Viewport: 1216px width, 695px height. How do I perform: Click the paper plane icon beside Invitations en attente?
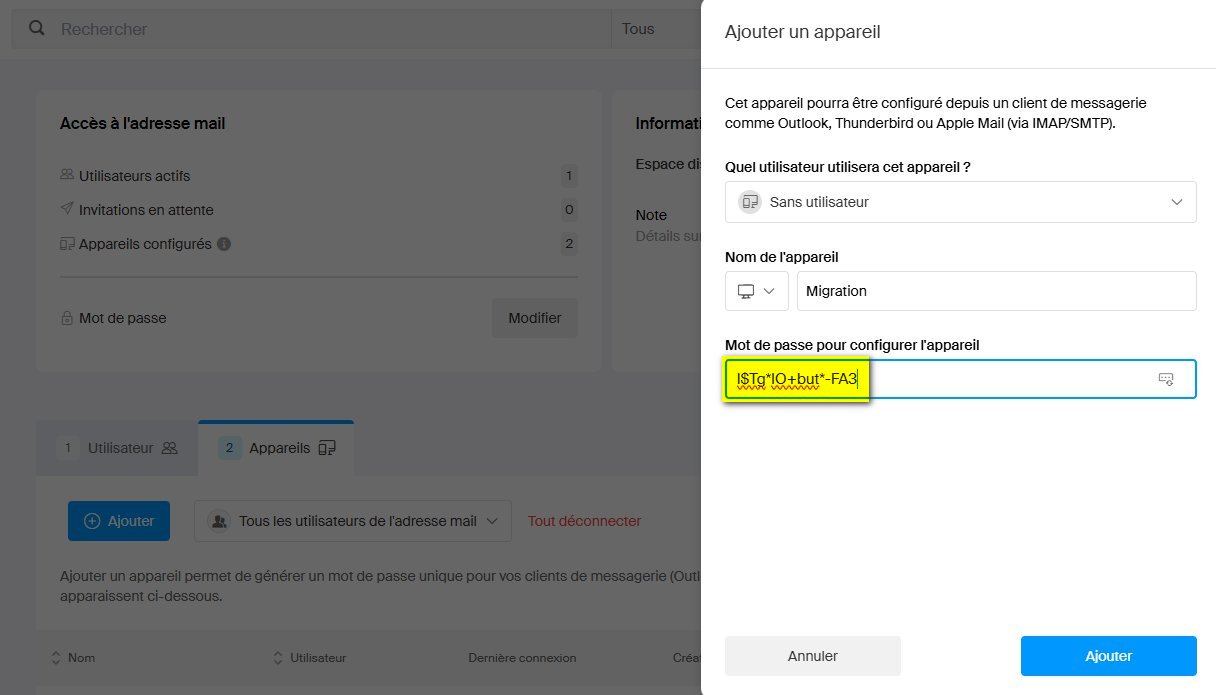click(x=65, y=209)
